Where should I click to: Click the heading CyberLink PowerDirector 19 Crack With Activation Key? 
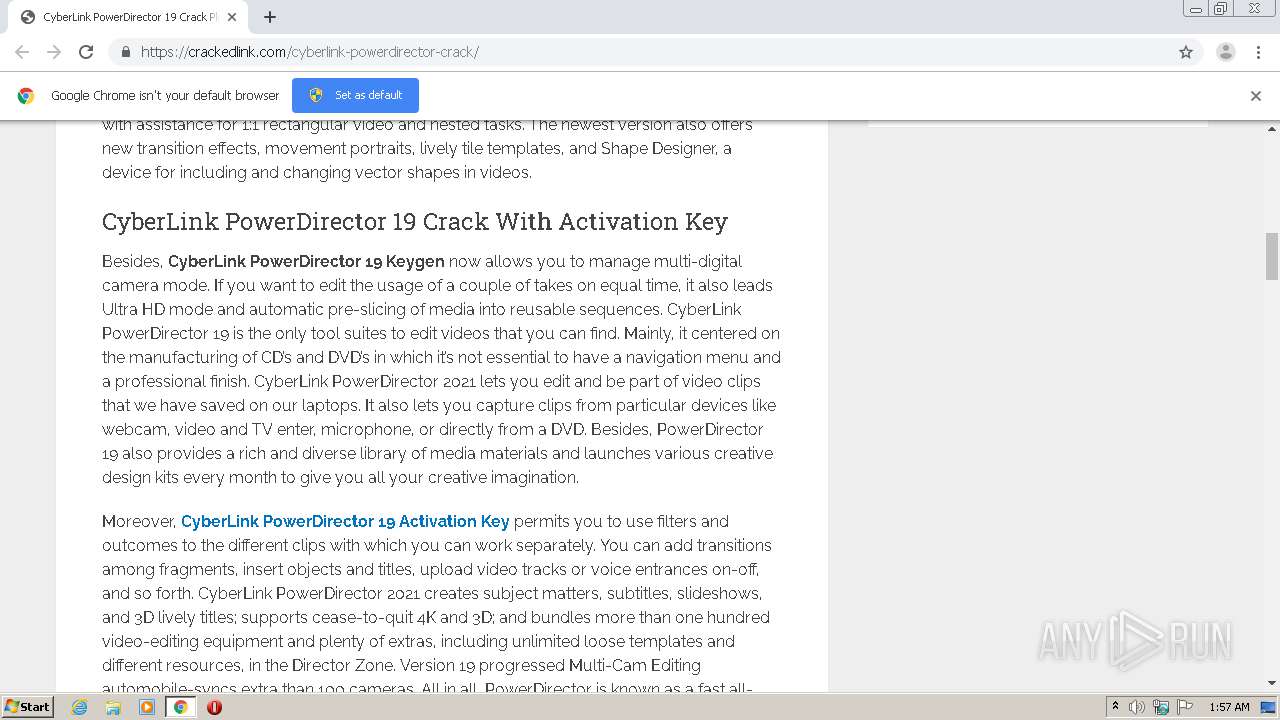tap(415, 221)
